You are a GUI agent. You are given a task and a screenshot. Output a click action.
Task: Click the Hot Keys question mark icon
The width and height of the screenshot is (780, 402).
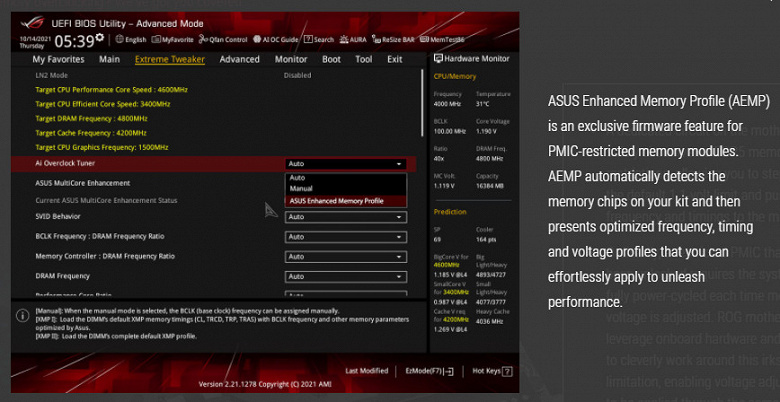pyautogui.click(x=507, y=371)
